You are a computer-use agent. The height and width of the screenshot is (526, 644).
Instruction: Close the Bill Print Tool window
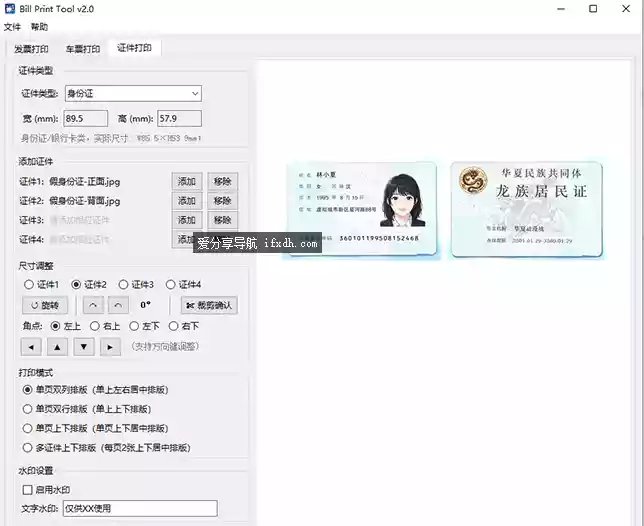click(x=626, y=9)
